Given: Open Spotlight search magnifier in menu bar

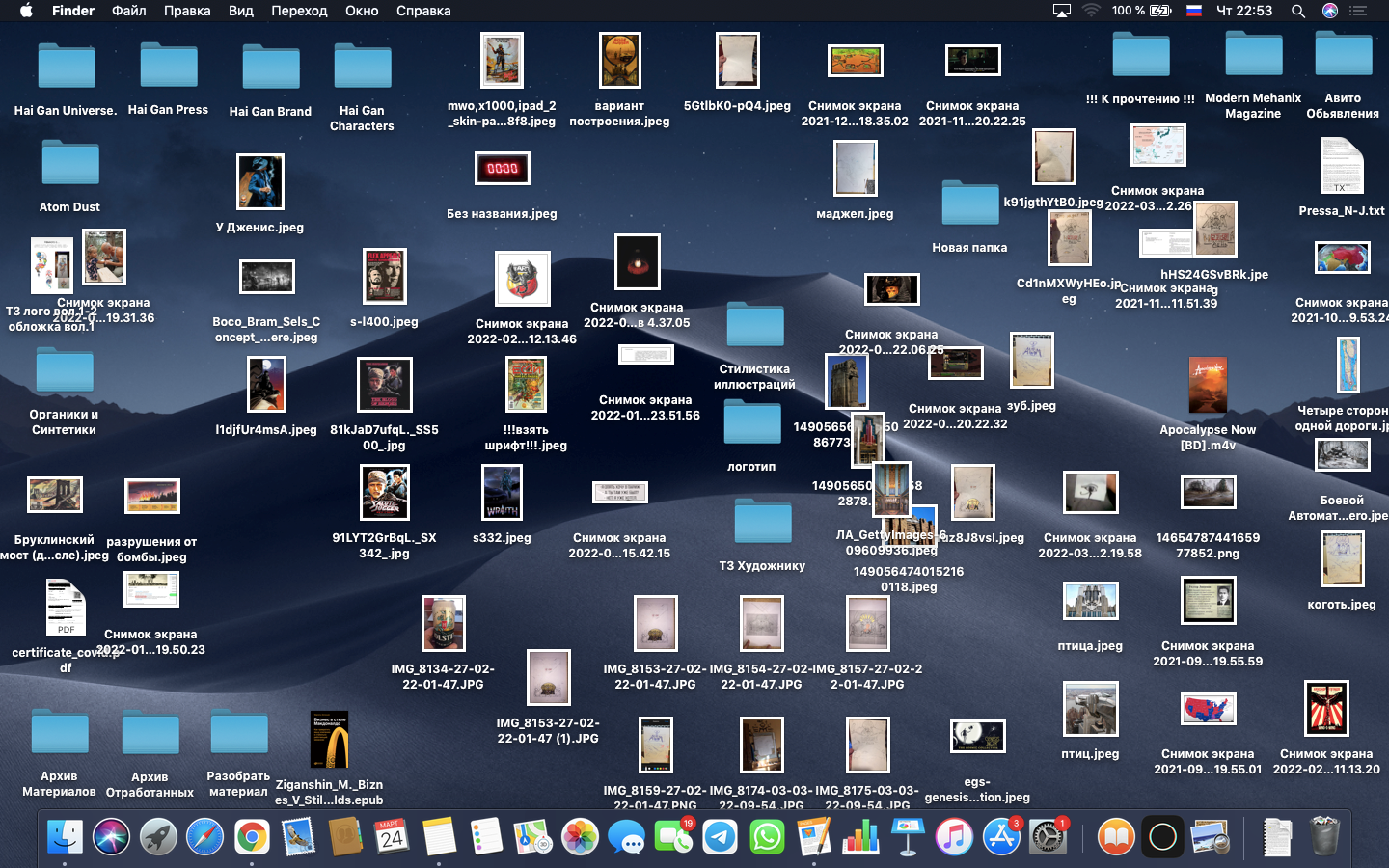Looking at the screenshot, I should 1298,11.
